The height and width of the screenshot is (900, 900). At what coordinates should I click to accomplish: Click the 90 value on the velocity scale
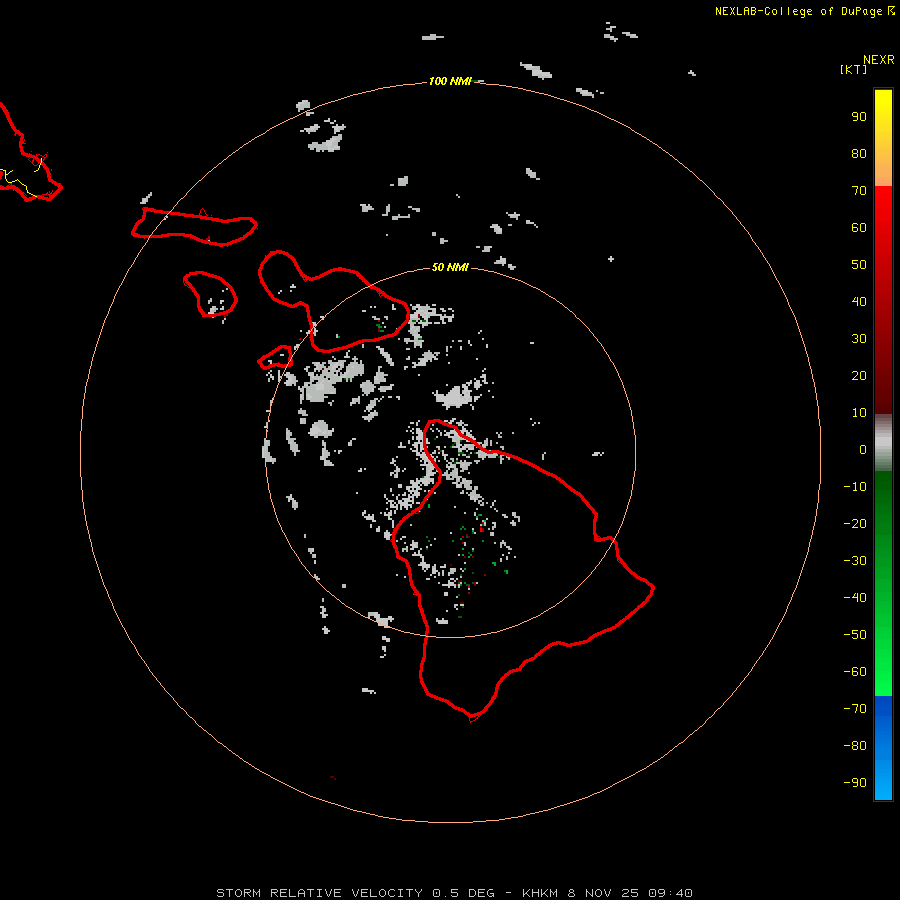point(859,117)
